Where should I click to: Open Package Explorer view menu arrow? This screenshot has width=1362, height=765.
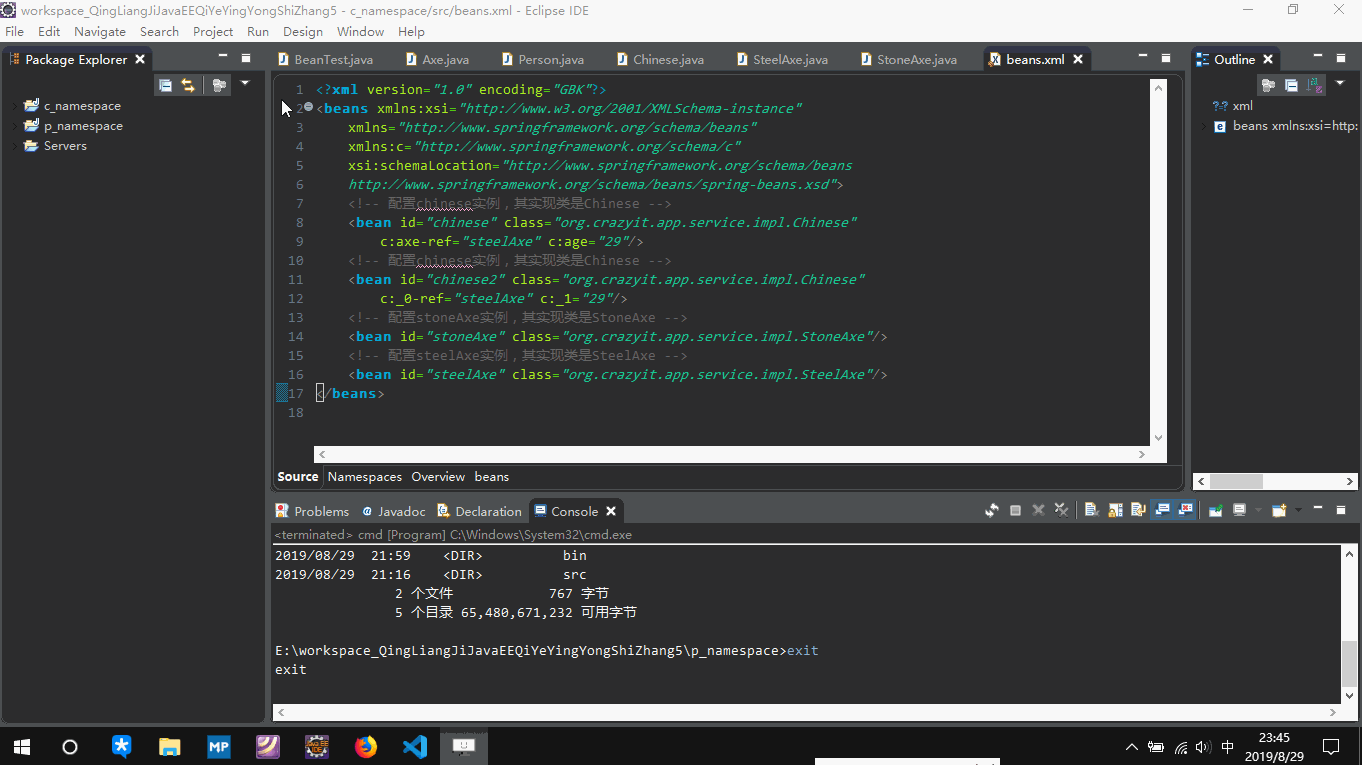tap(245, 83)
